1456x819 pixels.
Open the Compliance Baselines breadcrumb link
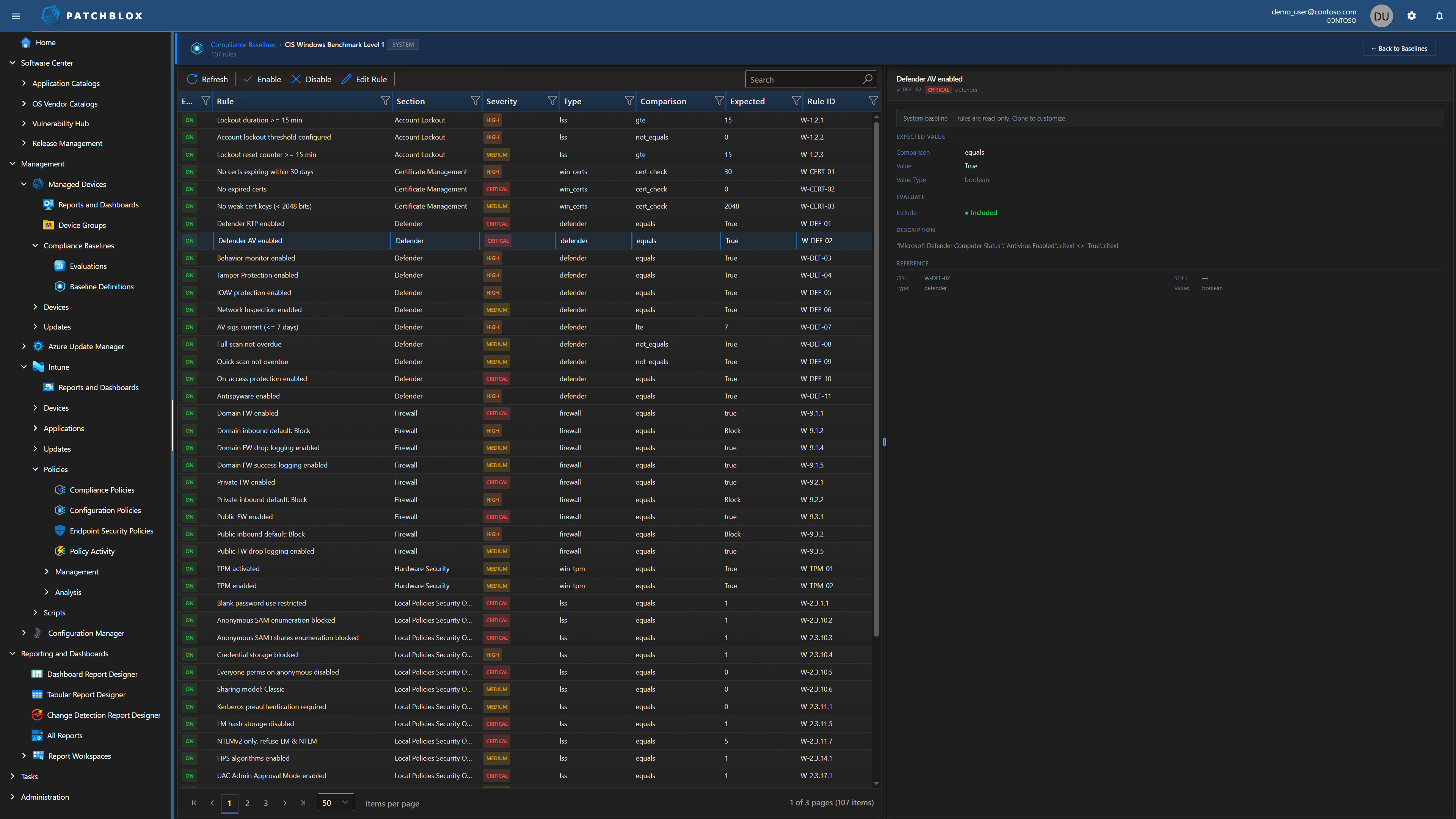(243, 44)
